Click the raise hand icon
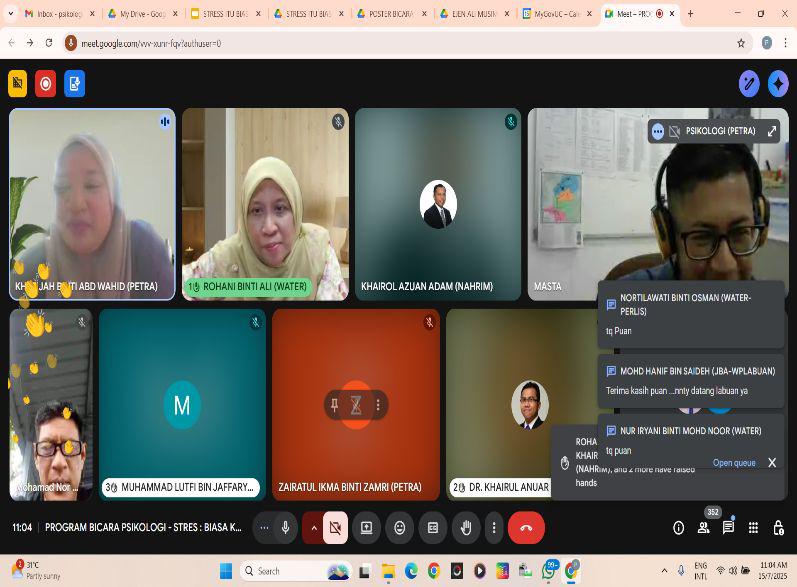The image size is (797, 587). click(466, 527)
